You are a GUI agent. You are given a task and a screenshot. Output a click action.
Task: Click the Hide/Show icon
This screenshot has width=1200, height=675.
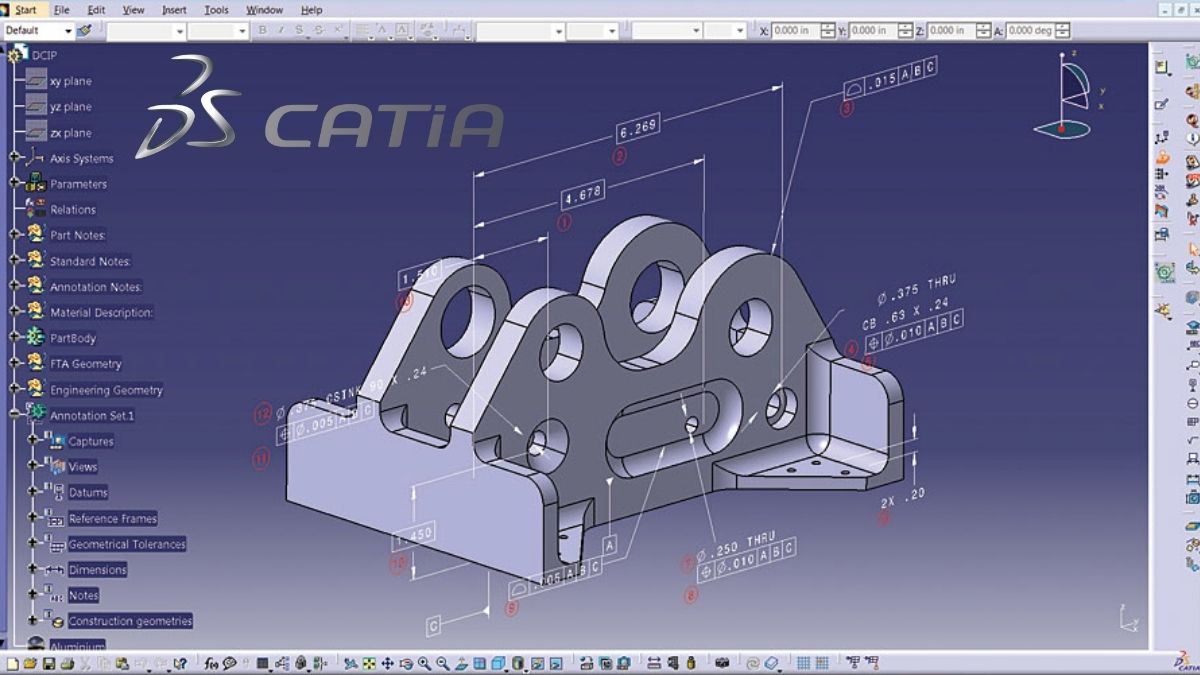pyautogui.click(x=537, y=663)
